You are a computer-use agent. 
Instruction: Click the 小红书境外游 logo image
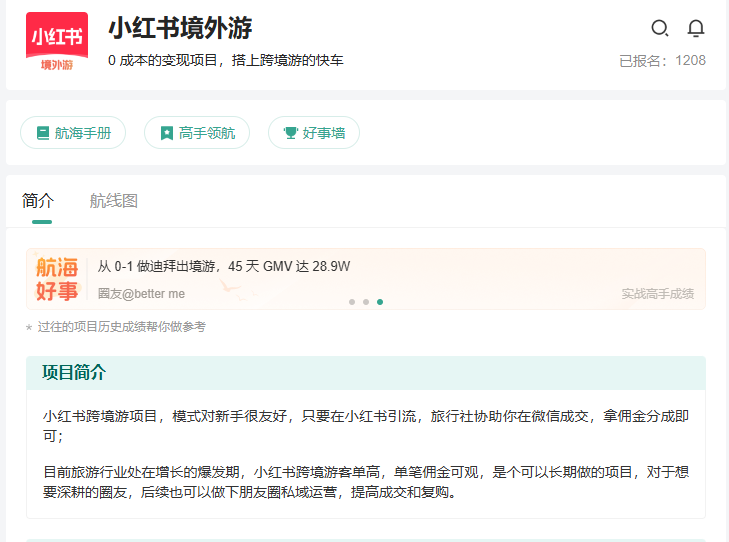pos(57,42)
